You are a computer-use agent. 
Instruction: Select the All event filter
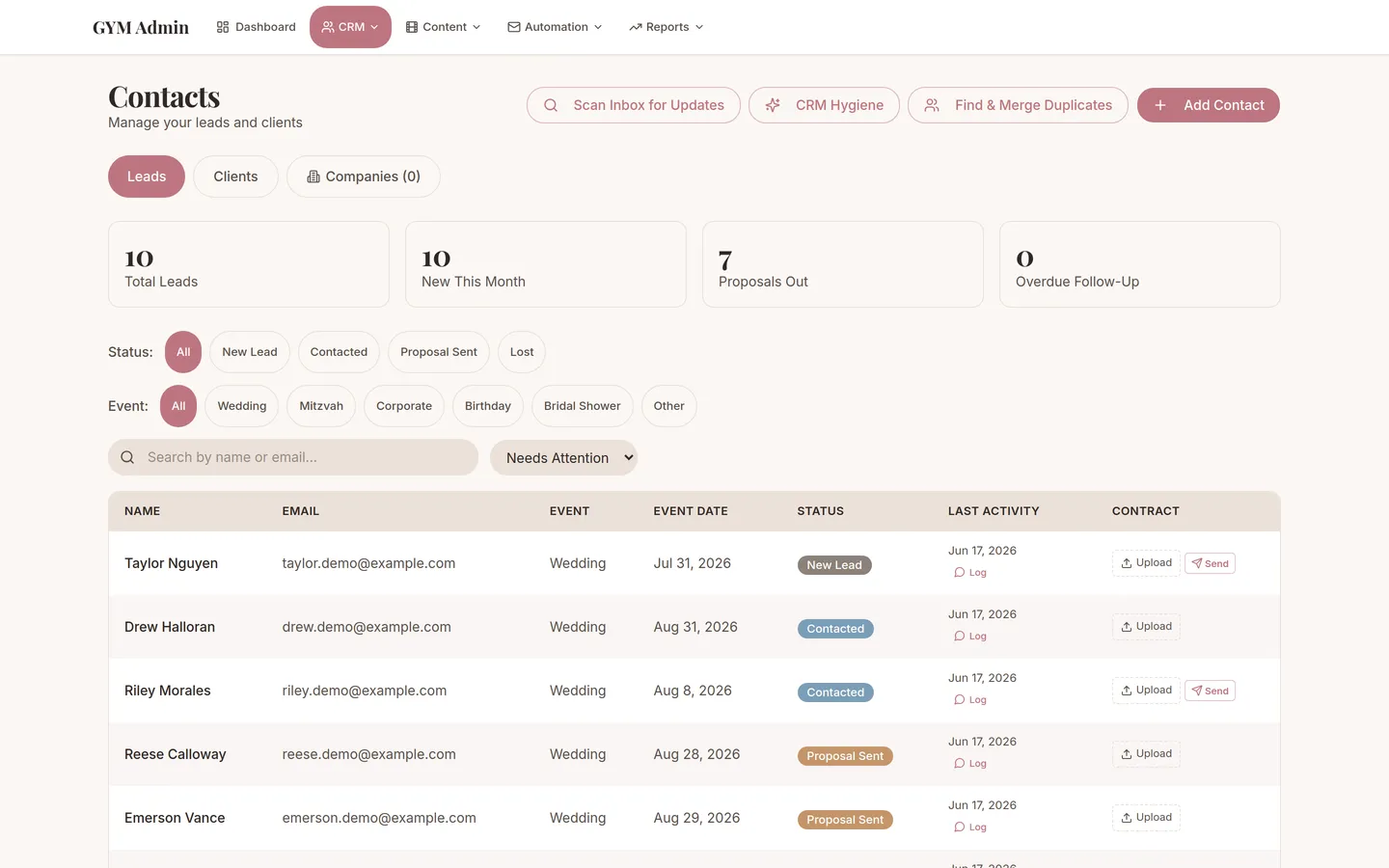178,406
